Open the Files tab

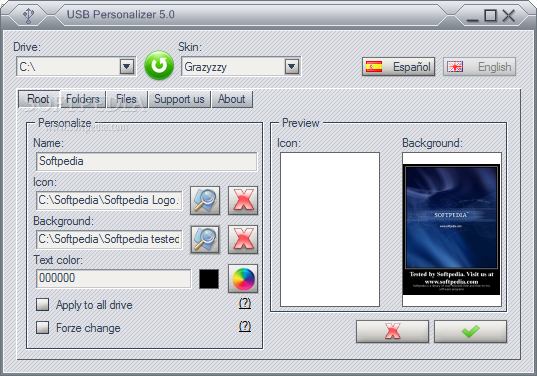coord(127,99)
